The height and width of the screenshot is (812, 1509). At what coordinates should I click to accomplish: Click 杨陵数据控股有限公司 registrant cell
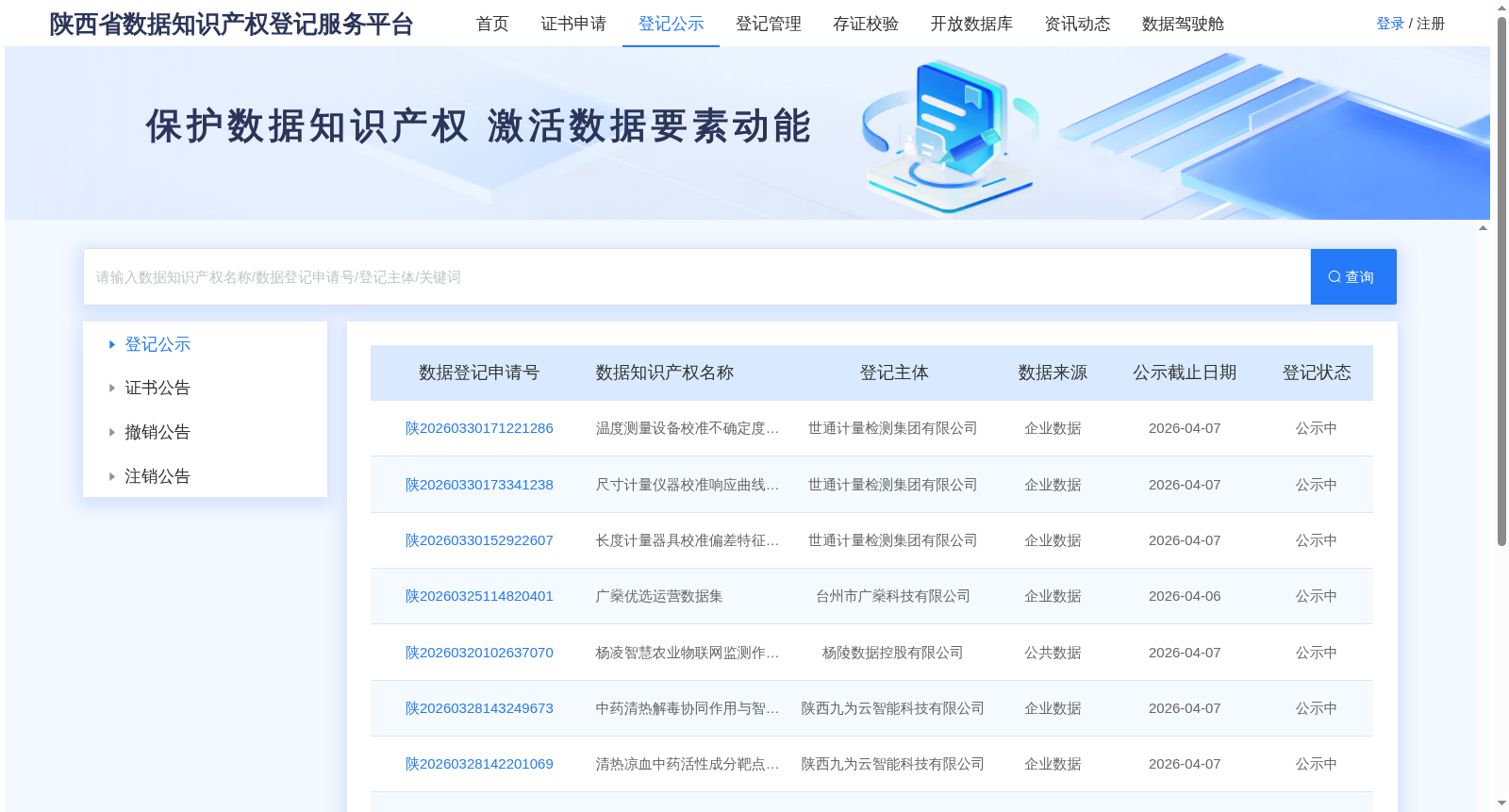click(x=893, y=653)
